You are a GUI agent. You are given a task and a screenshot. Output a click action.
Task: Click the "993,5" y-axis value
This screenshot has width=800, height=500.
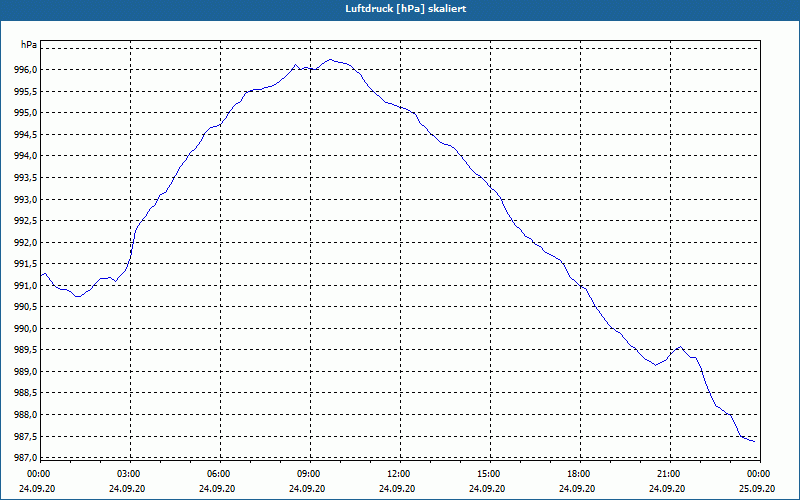[x=28, y=178]
